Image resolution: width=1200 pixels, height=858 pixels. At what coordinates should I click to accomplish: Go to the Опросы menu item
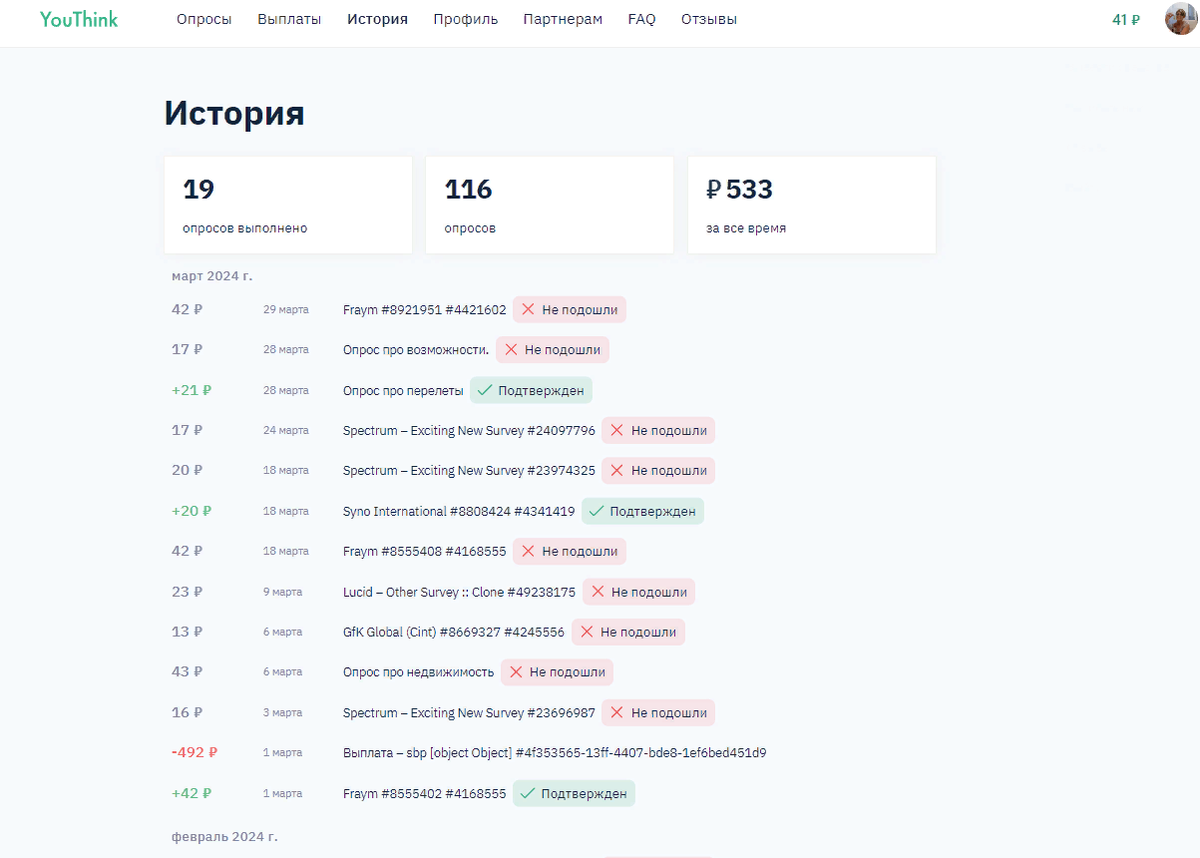point(204,19)
